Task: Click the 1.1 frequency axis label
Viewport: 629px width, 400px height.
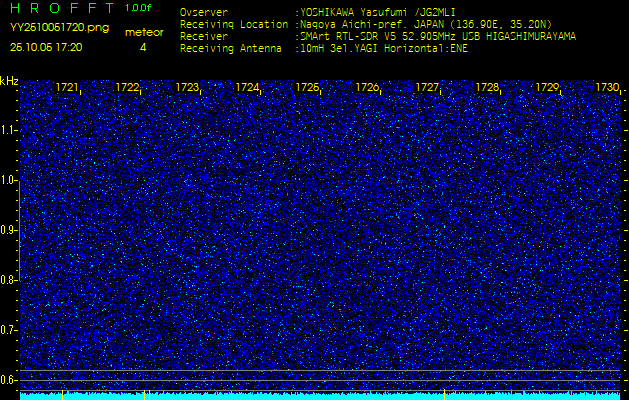Action: (7, 130)
